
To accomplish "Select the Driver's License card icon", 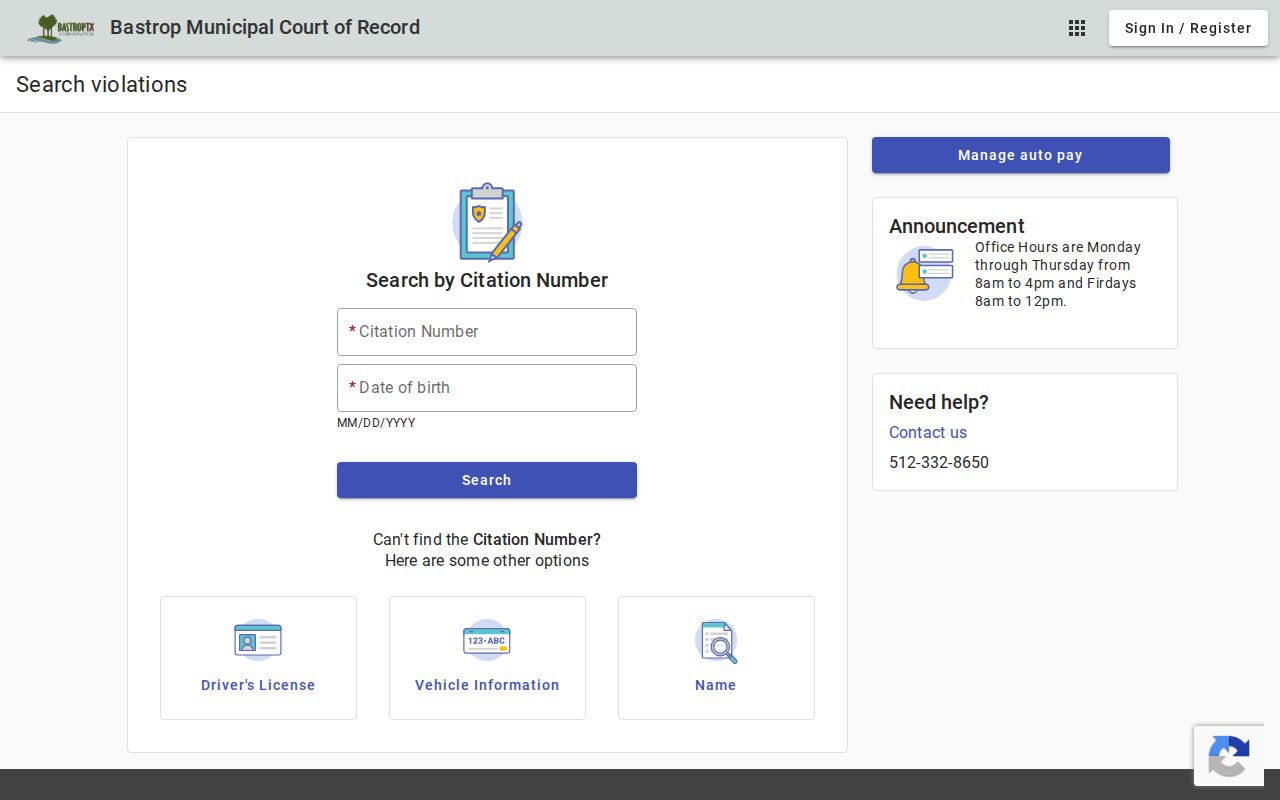I will click(258, 640).
